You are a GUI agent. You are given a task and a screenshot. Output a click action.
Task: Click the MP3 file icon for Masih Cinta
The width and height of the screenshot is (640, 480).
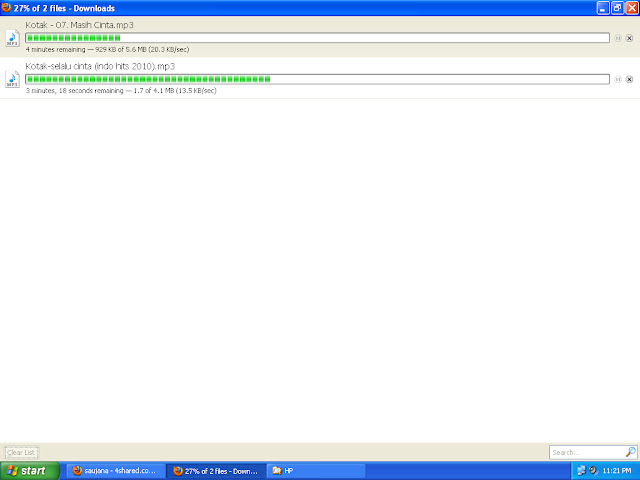pos(12,38)
